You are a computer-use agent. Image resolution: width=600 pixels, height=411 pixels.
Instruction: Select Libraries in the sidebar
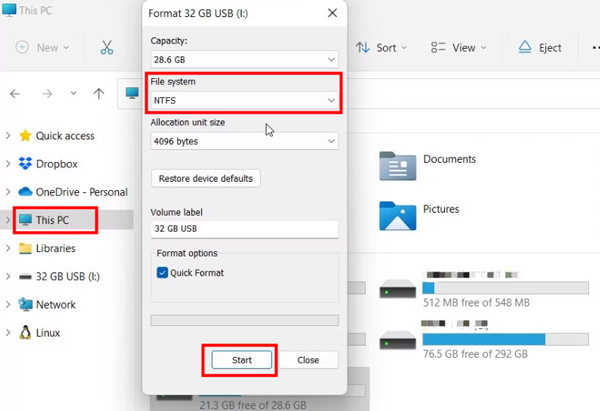55,248
